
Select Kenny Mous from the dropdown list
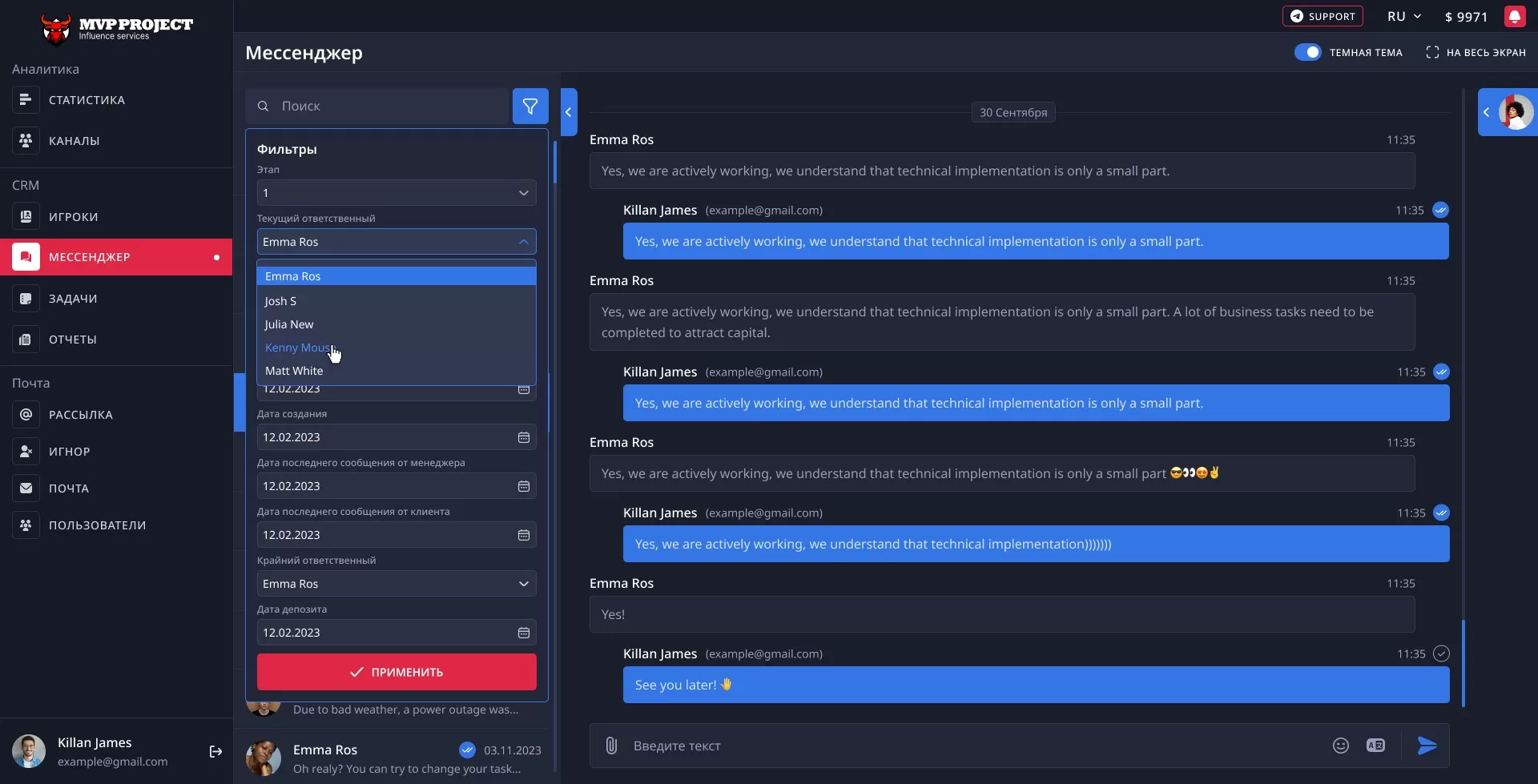pos(298,348)
